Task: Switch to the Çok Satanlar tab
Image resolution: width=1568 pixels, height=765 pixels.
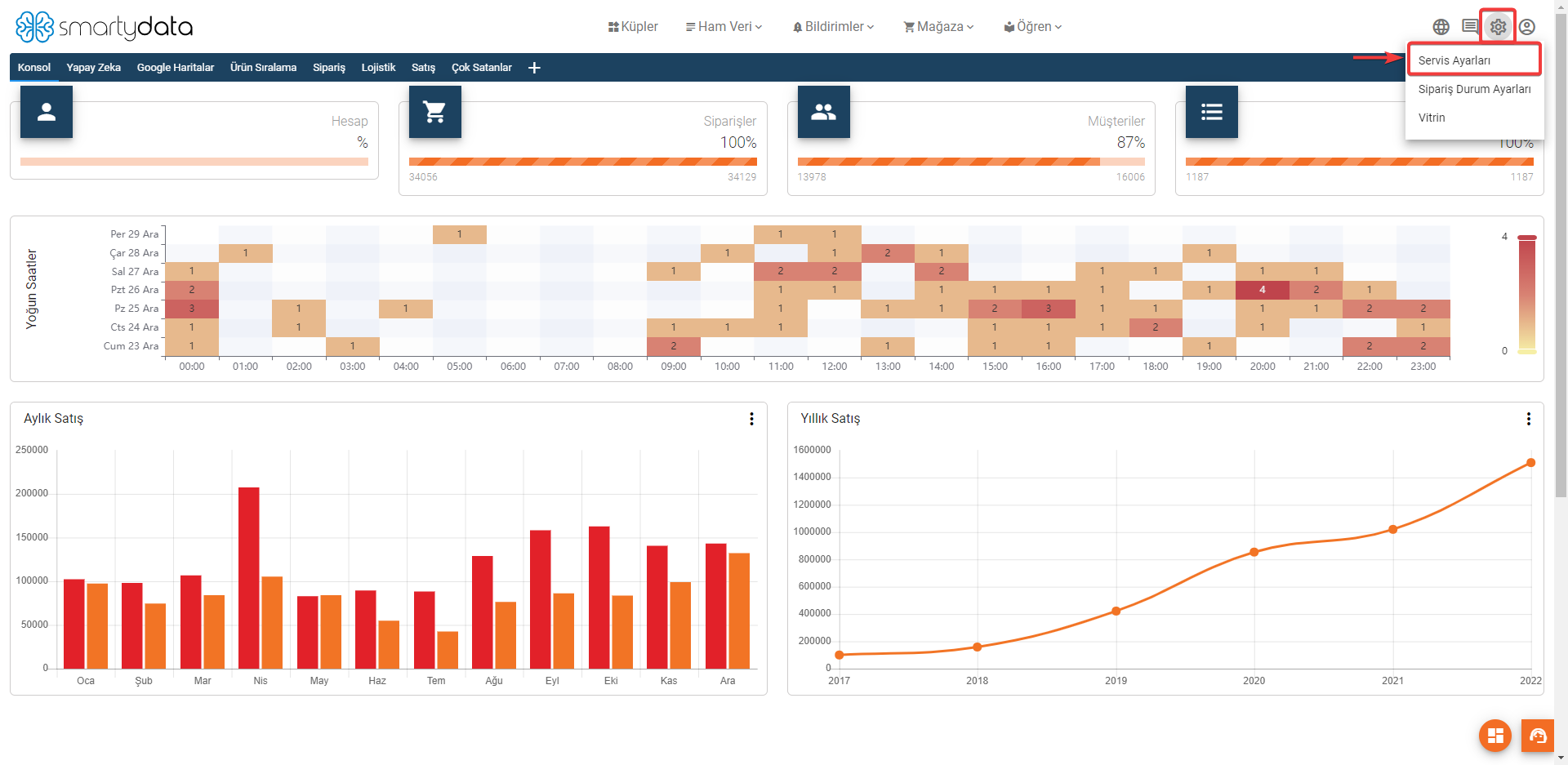Action: click(482, 68)
